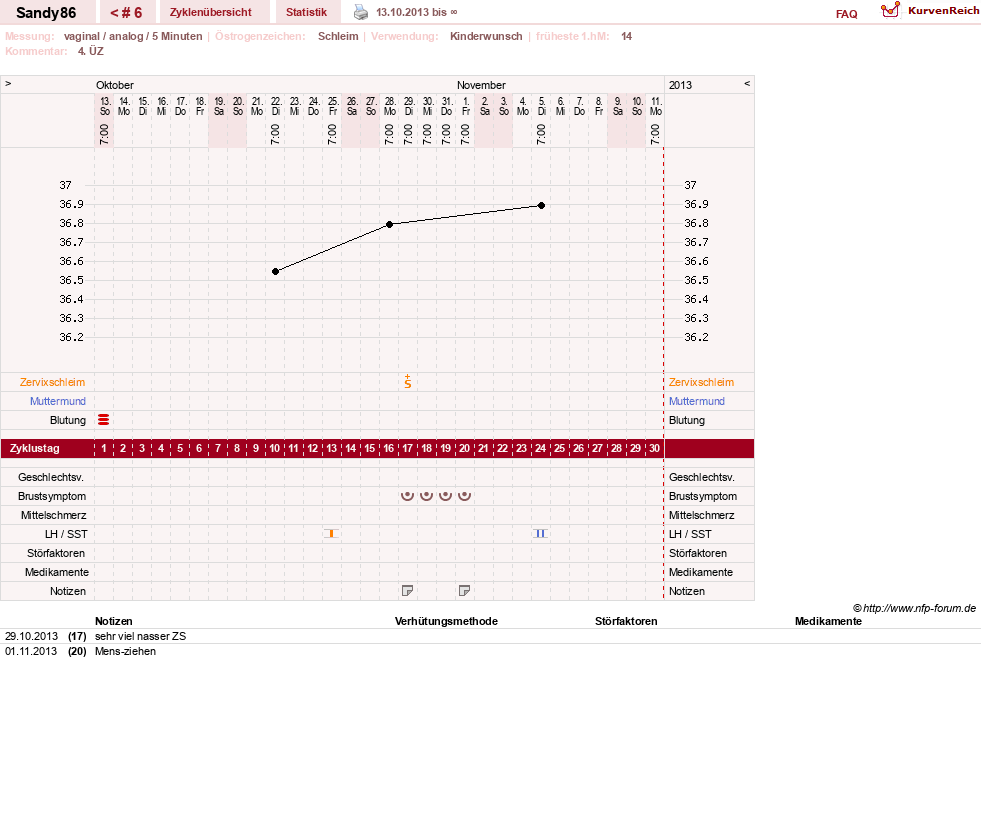Click the Oktober month label
Image resolution: width=981 pixels, height=840 pixels.
[114, 85]
